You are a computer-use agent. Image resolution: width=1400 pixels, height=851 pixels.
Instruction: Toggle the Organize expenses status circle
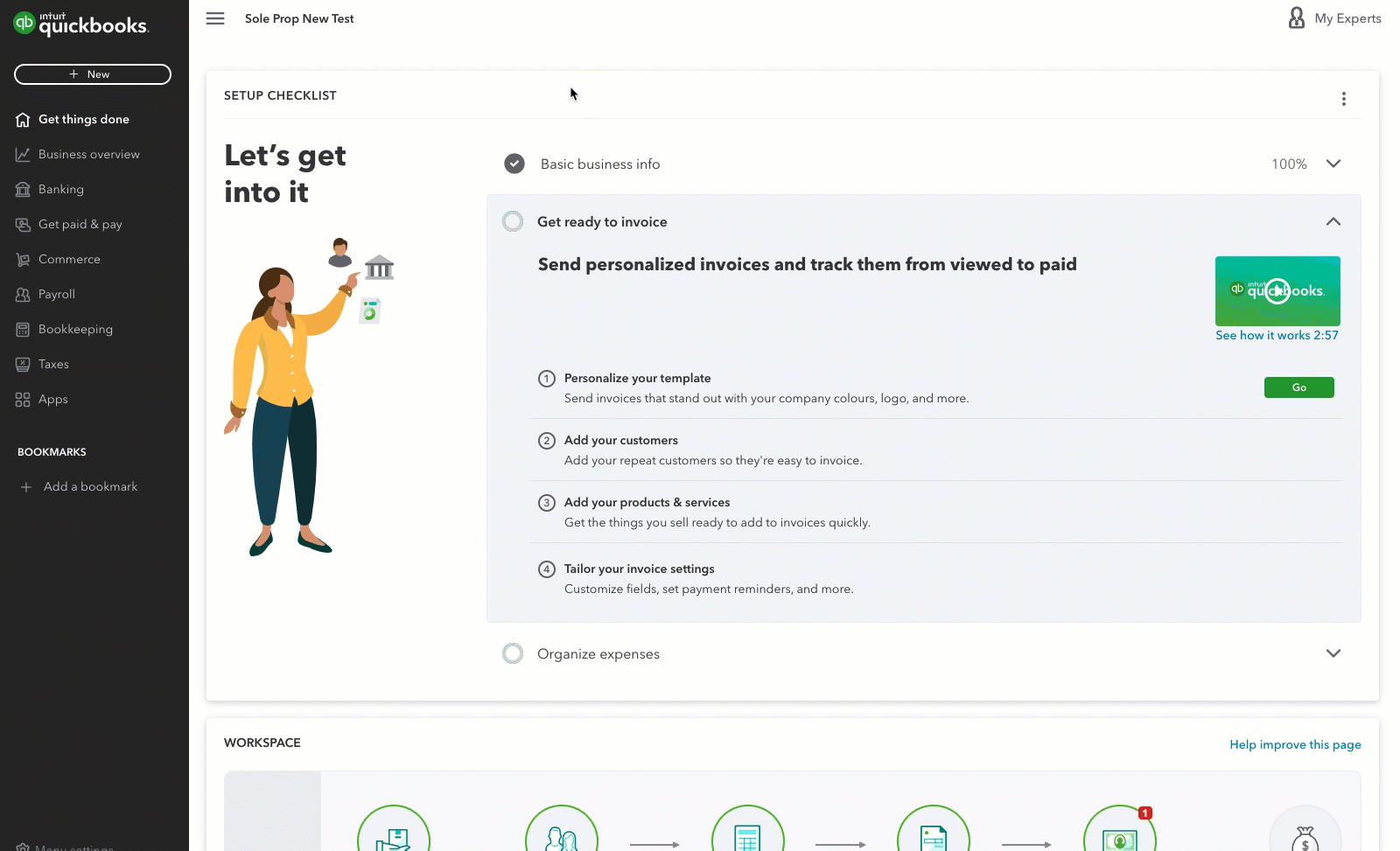pyautogui.click(x=513, y=653)
